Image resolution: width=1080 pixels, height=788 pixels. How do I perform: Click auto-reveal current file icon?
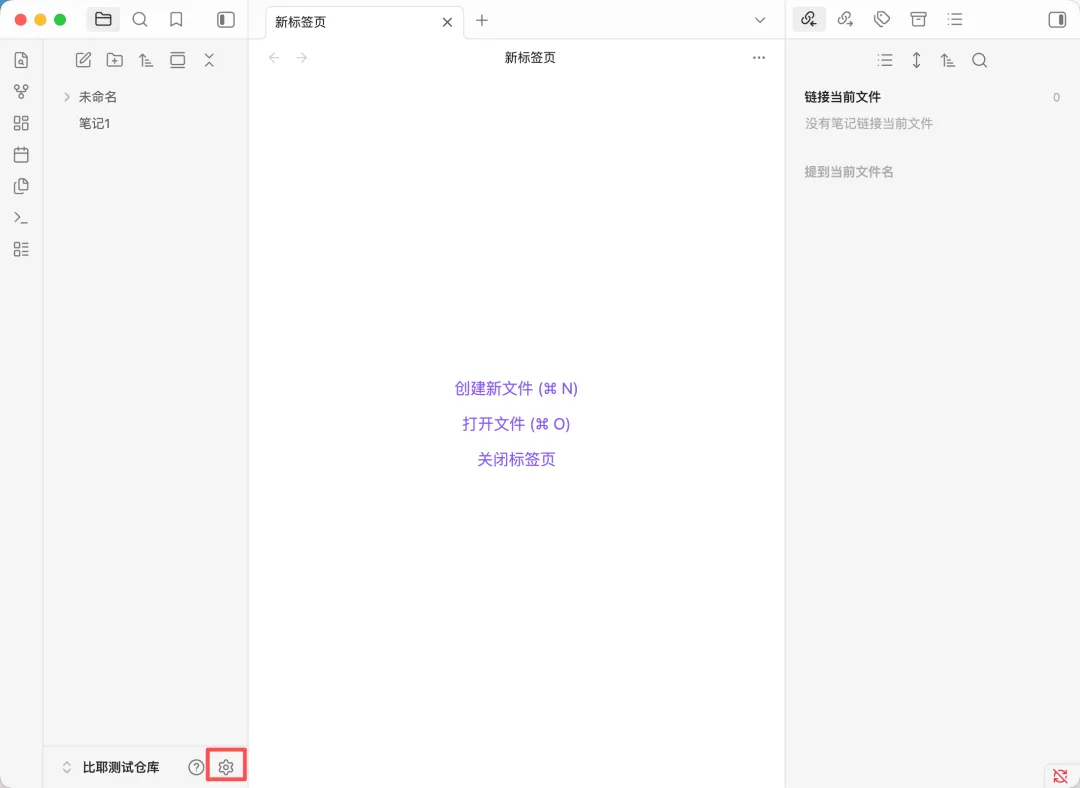pos(178,60)
